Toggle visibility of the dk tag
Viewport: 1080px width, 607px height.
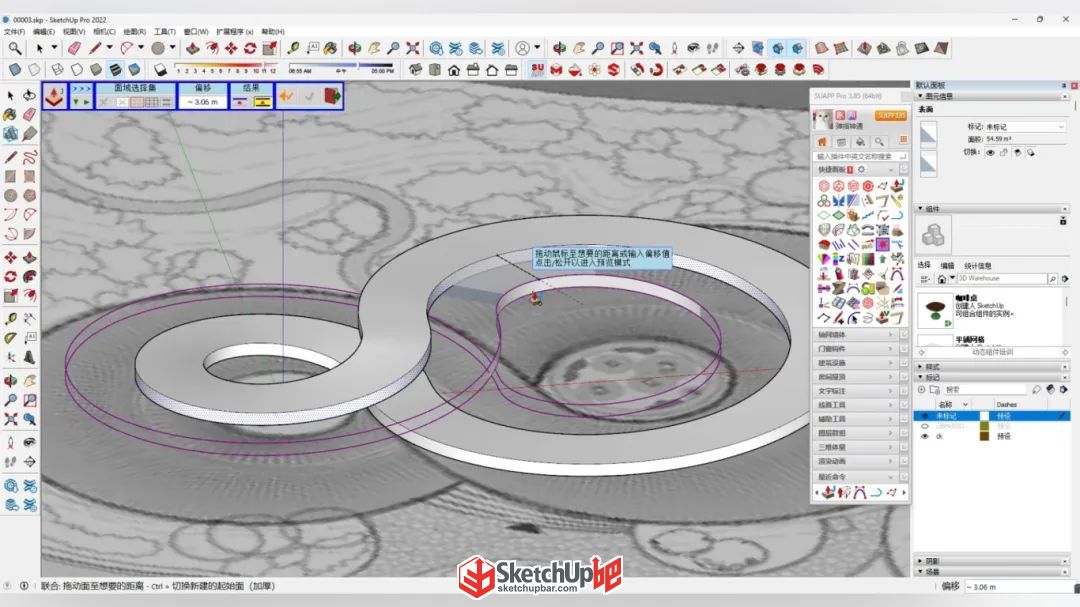pyautogui.click(x=925, y=436)
